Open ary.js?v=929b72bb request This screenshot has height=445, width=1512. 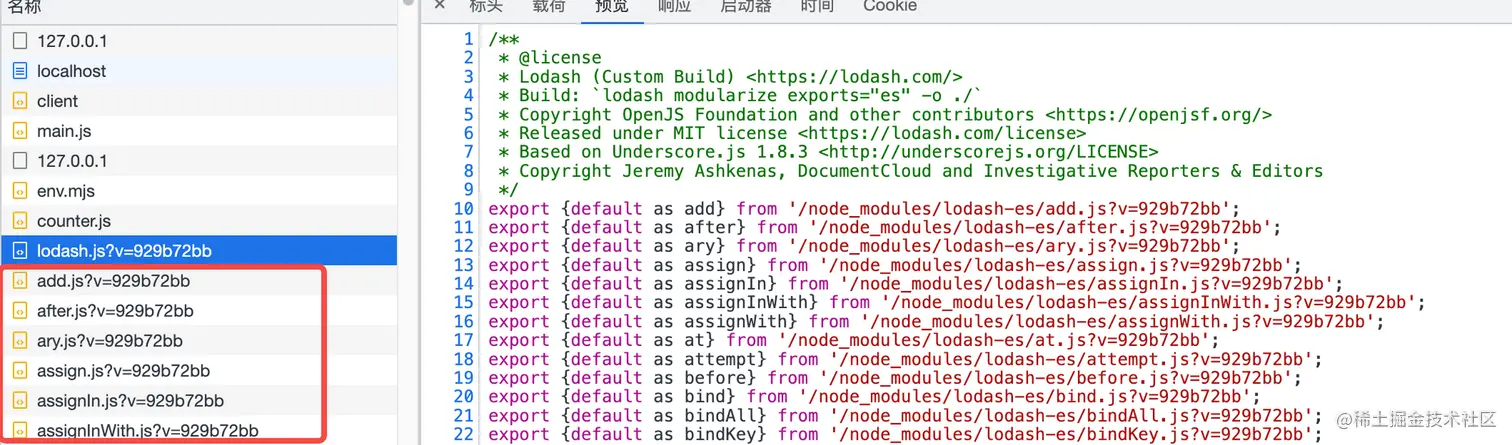[198, 341]
